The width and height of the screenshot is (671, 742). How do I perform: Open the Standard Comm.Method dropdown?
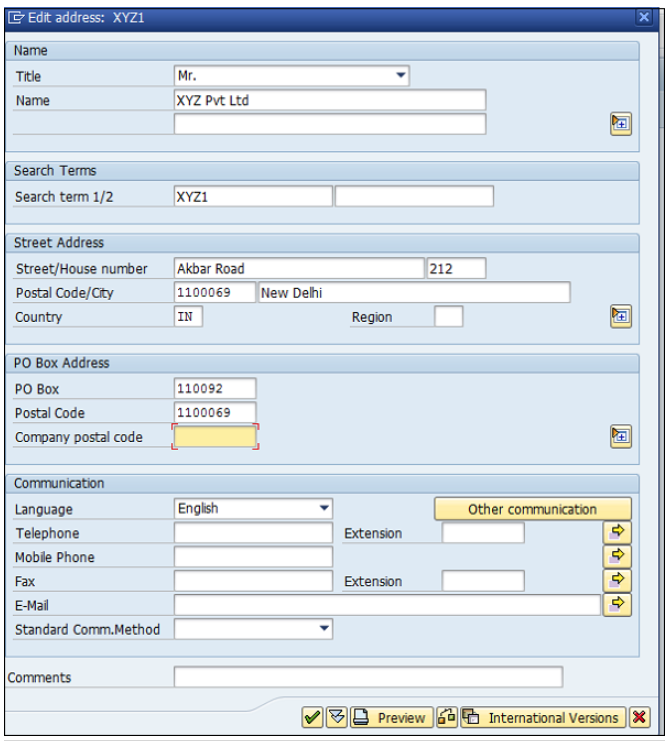323,628
